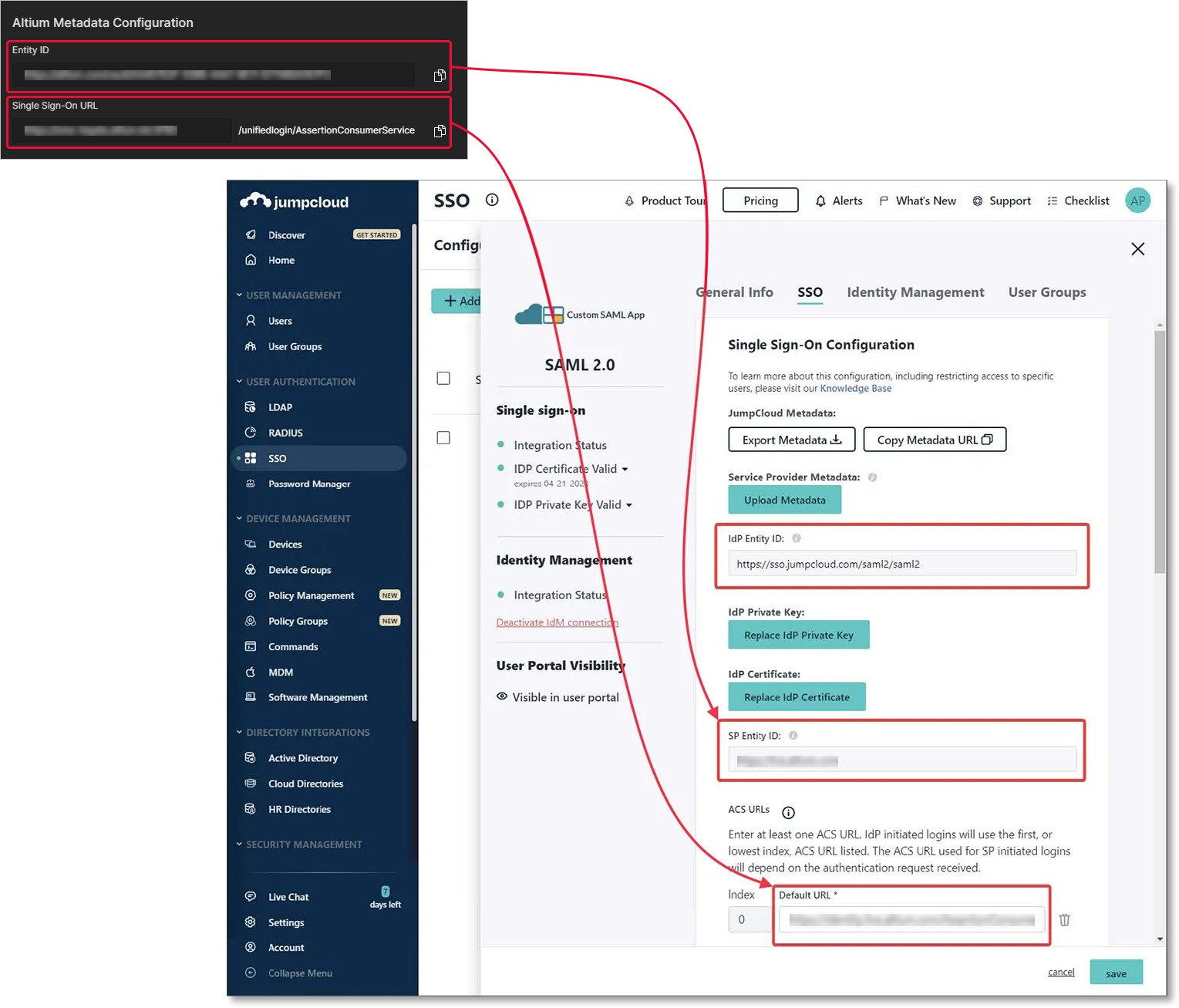Open the Commands page
The height and width of the screenshot is (1008, 1179).
(x=293, y=647)
